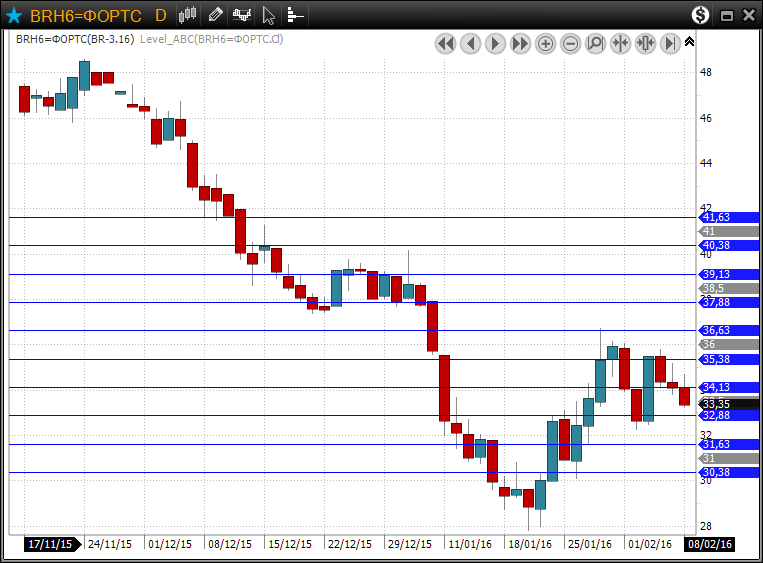Image resolution: width=763 pixels, height=563 pixels.
Task: Click the dollar sign icon
Action: 700,15
